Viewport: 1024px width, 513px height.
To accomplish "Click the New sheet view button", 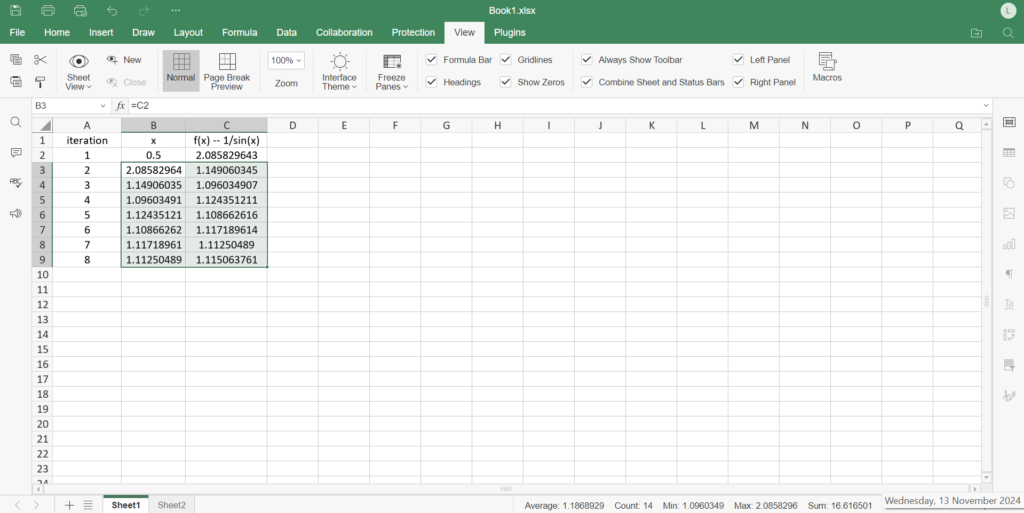I will click(x=124, y=60).
